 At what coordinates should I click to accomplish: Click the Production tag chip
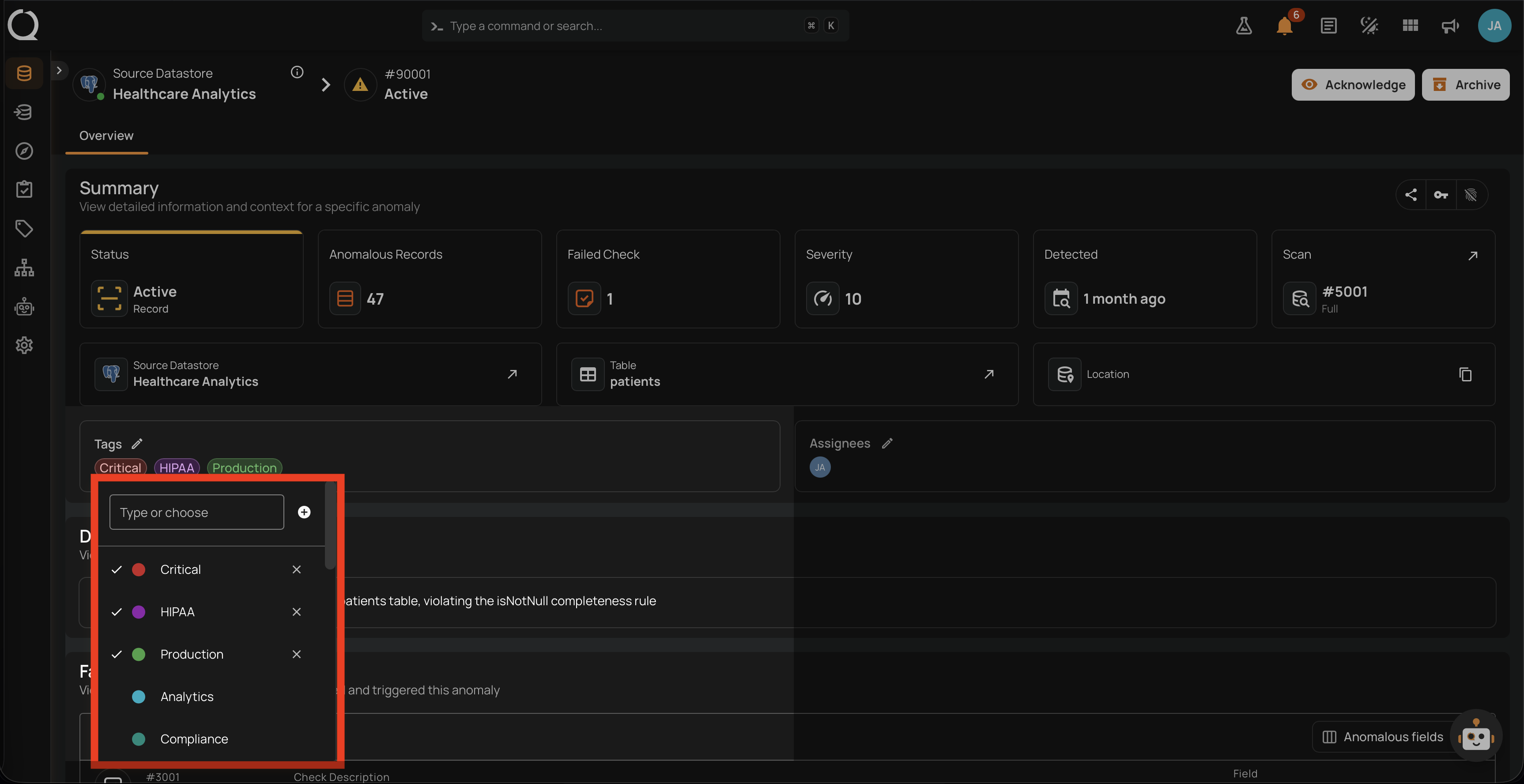coord(244,467)
